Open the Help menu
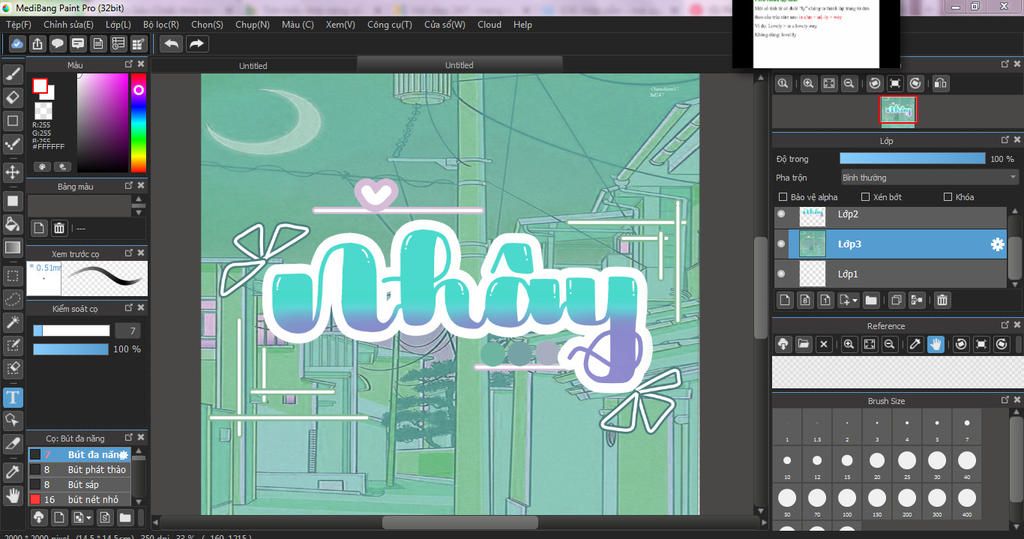Screen dimensions: 1024x539 click(522, 24)
